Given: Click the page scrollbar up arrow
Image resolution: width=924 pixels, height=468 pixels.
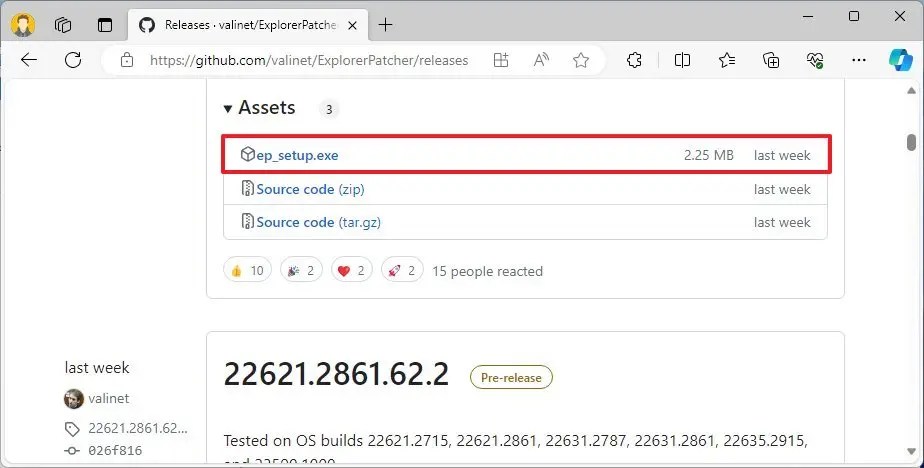Looking at the screenshot, I should tap(912, 90).
